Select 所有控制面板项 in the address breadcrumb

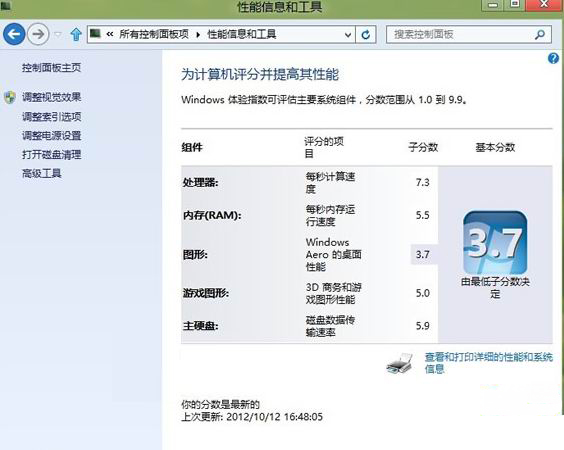click(x=154, y=34)
